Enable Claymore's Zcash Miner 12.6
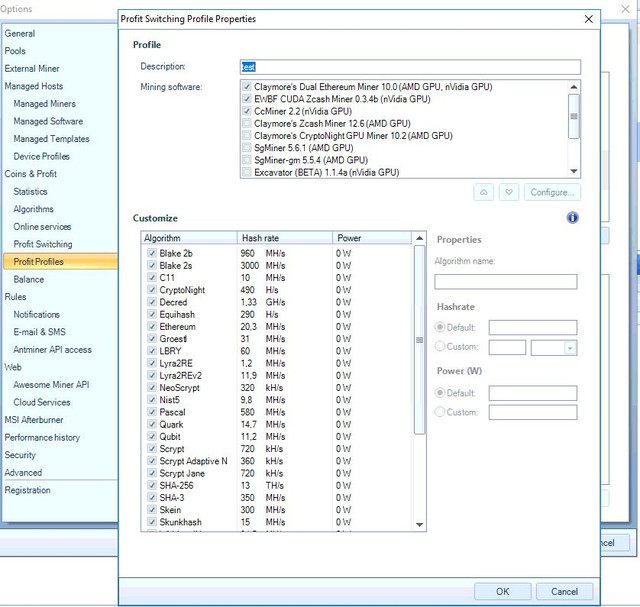Viewport: 640px width, 607px height. tap(247, 123)
